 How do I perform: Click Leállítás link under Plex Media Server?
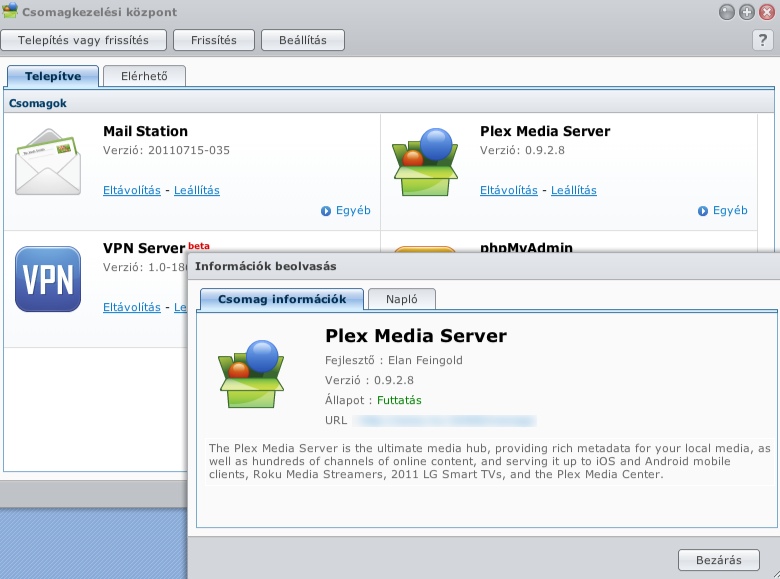point(574,190)
